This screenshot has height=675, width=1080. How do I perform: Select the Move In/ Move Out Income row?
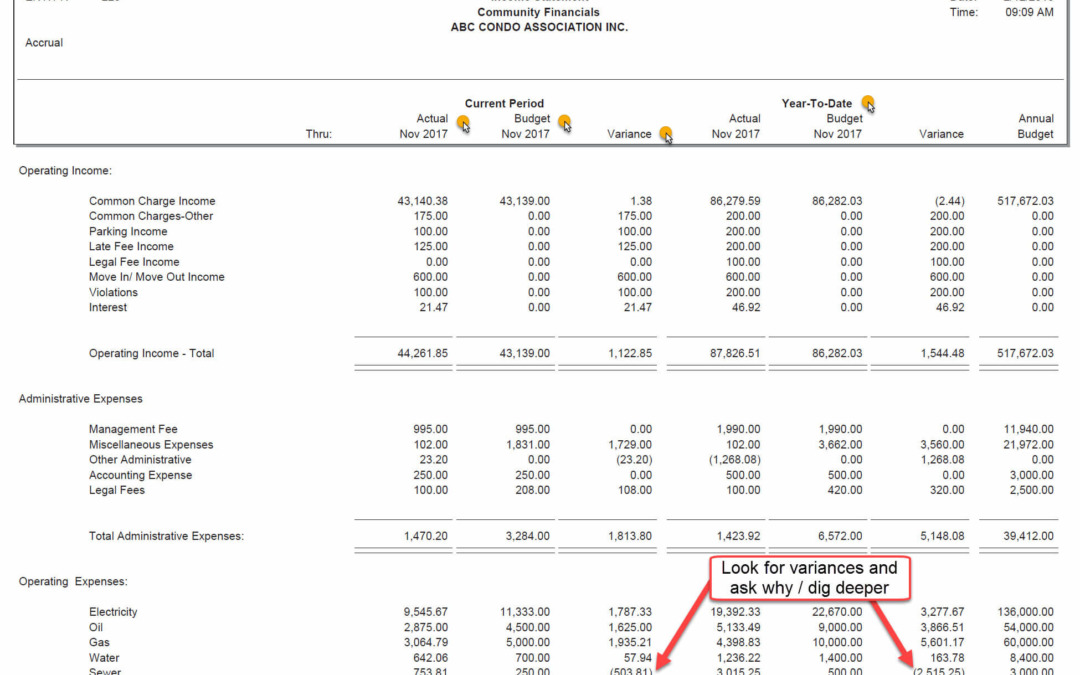(x=156, y=277)
